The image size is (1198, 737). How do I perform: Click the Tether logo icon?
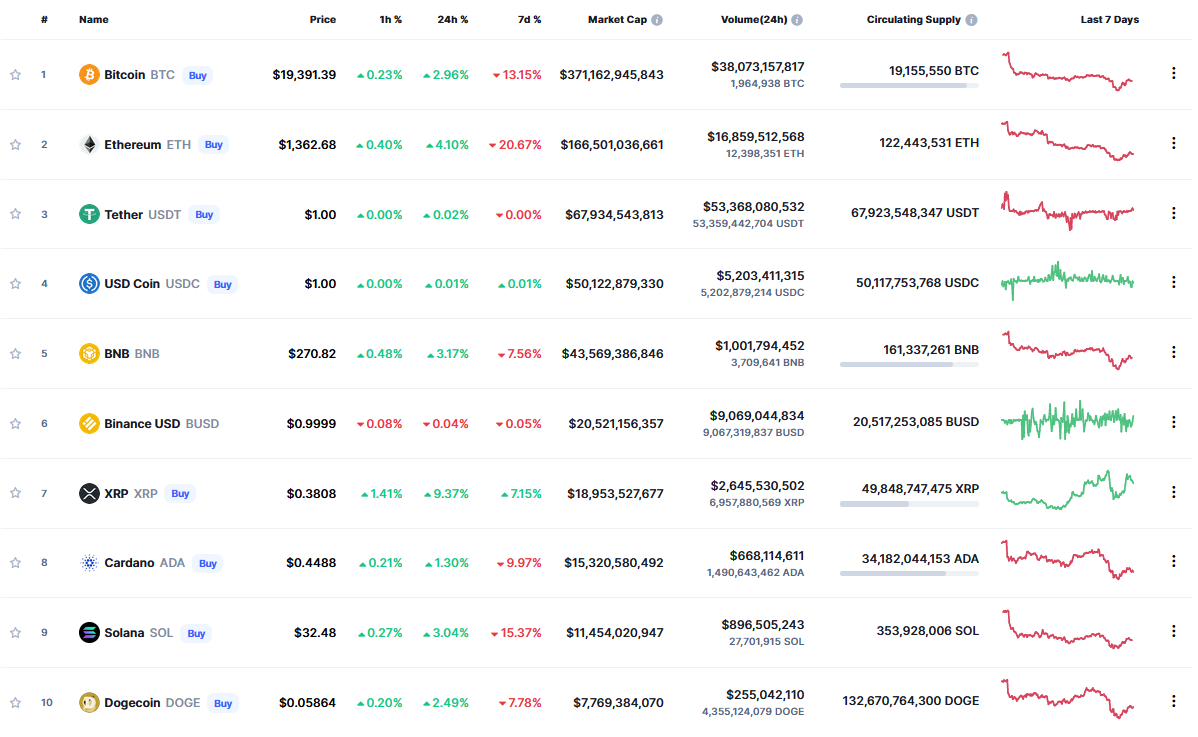pyautogui.click(x=89, y=214)
